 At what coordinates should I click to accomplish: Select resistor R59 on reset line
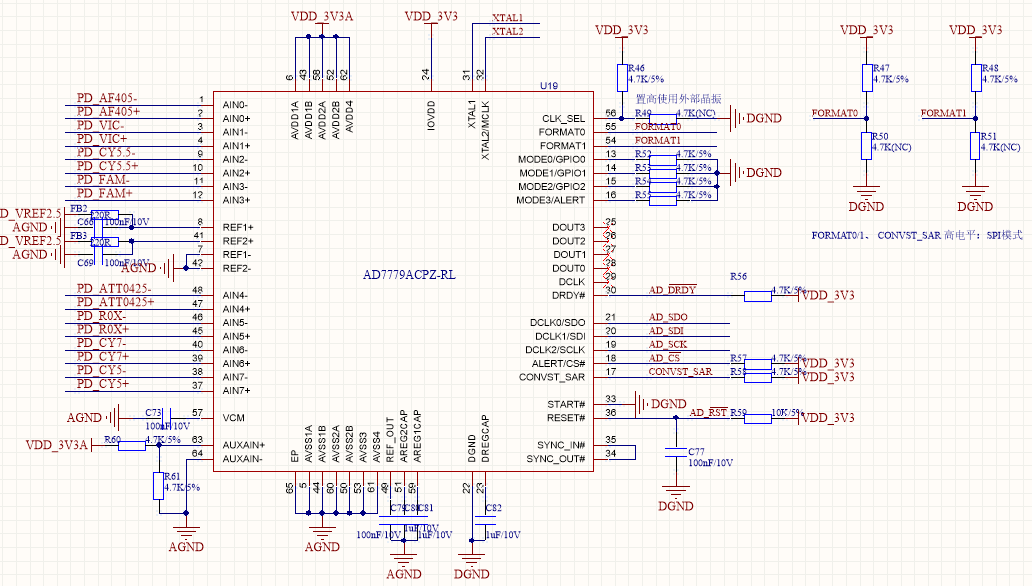point(758,419)
